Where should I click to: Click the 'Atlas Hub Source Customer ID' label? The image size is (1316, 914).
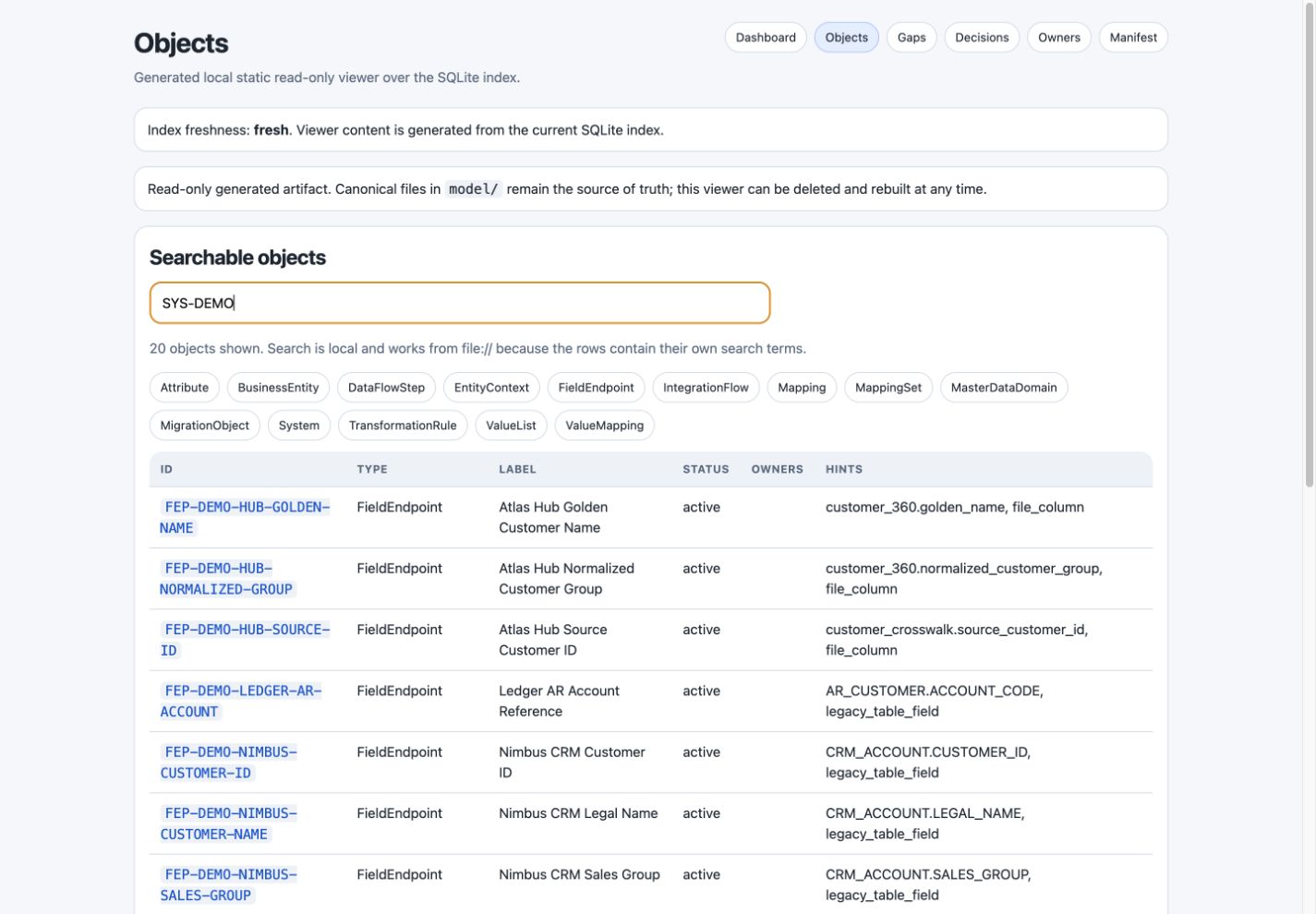click(553, 640)
